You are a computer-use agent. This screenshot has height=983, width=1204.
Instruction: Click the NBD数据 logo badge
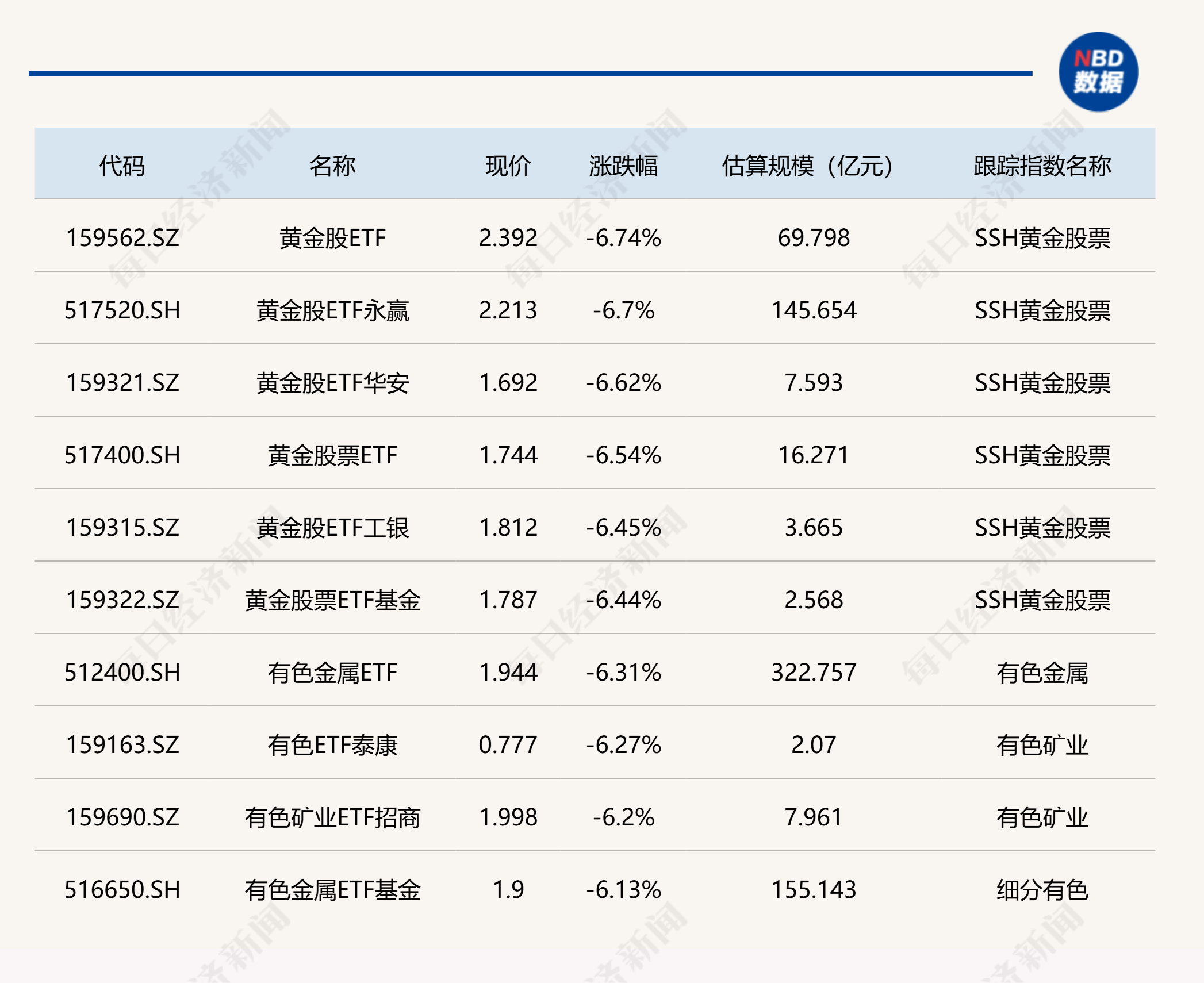[x=1098, y=72]
